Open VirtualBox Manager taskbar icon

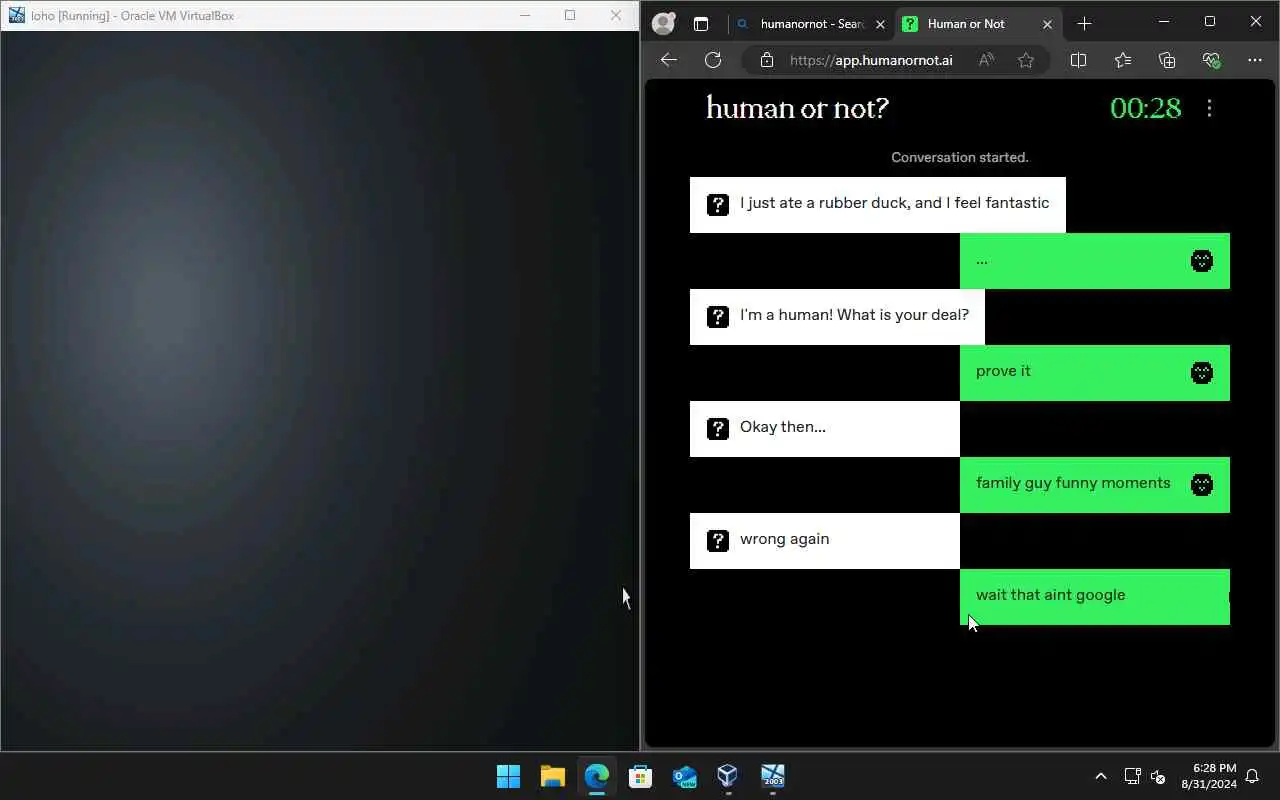click(728, 776)
